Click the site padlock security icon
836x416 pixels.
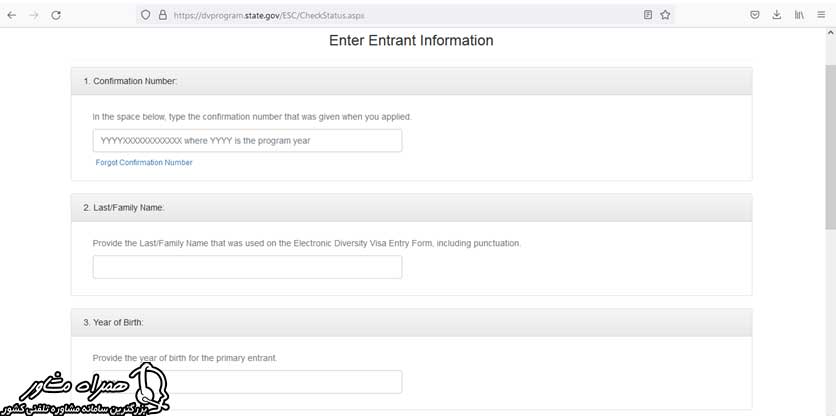pos(162,15)
